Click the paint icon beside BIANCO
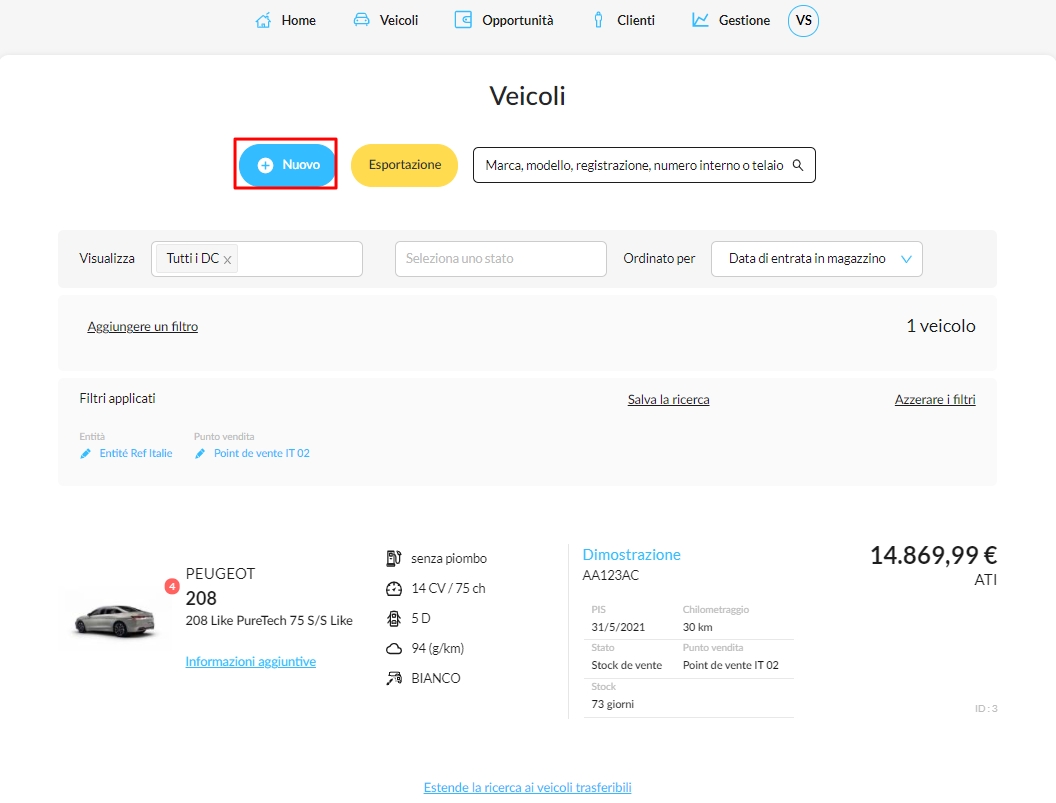Viewport: 1056px width, 803px height. [x=394, y=678]
